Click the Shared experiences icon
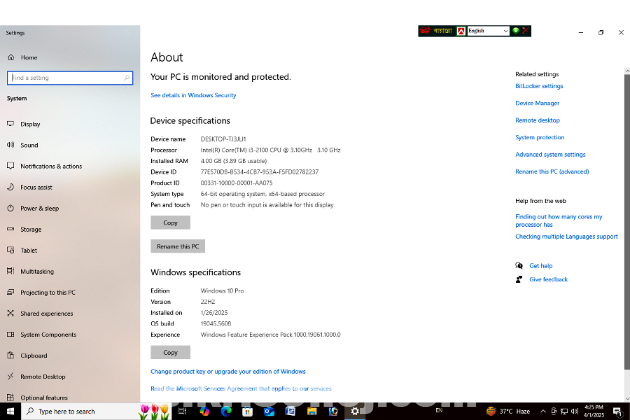This screenshot has width=630, height=420. coord(10,313)
